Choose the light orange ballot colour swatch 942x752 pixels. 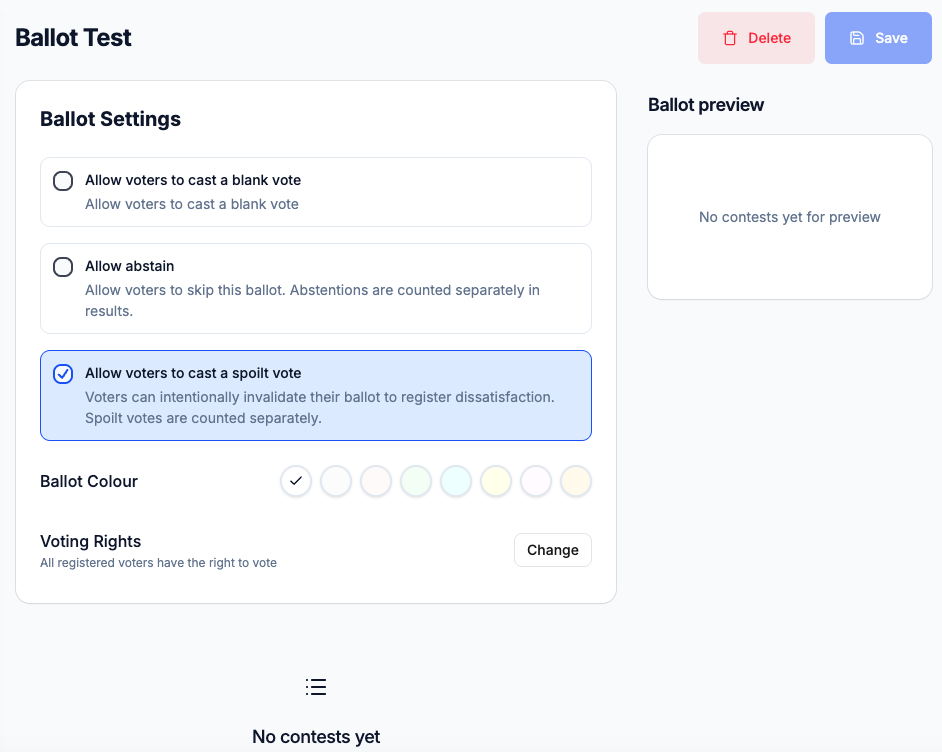click(x=576, y=481)
